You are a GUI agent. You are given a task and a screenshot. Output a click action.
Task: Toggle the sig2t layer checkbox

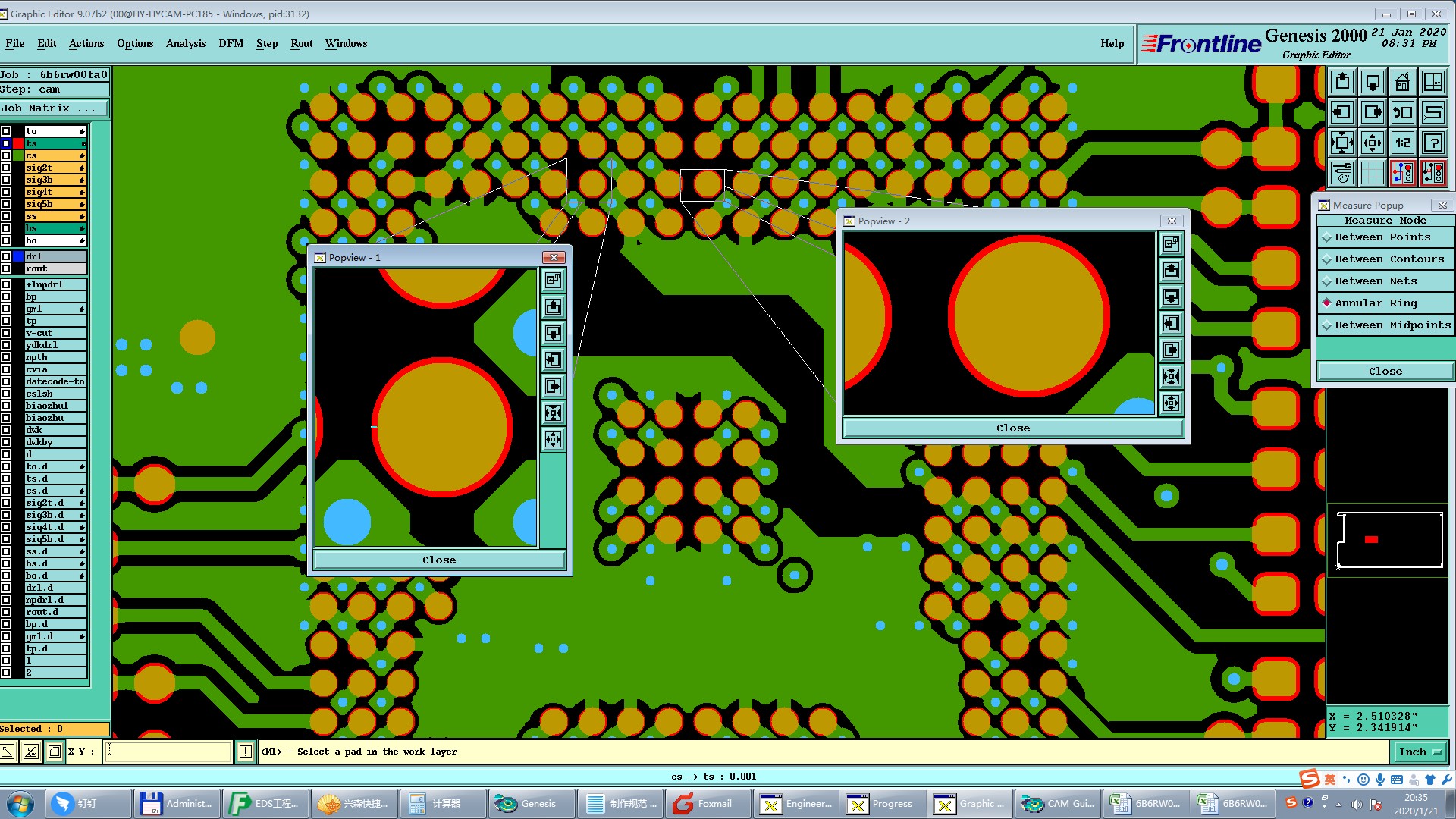pyautogui.click(x=6, y=168)
